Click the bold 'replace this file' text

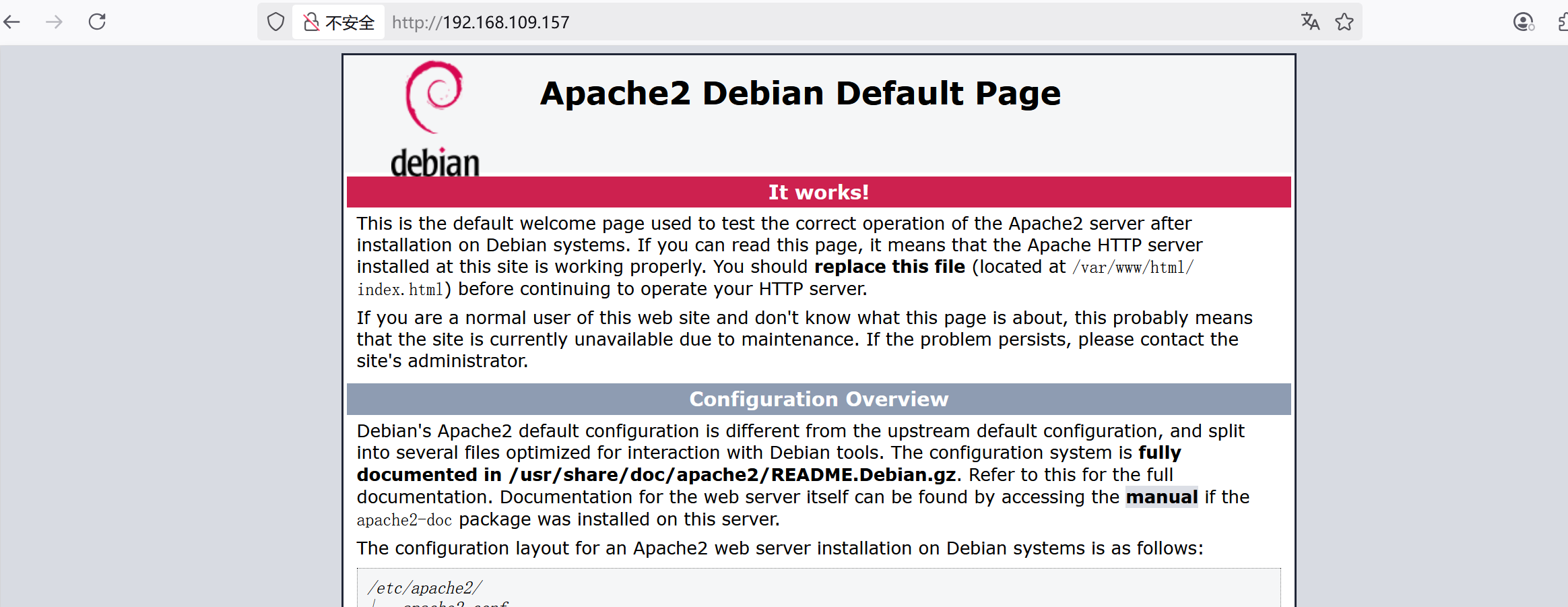(890, 267)
